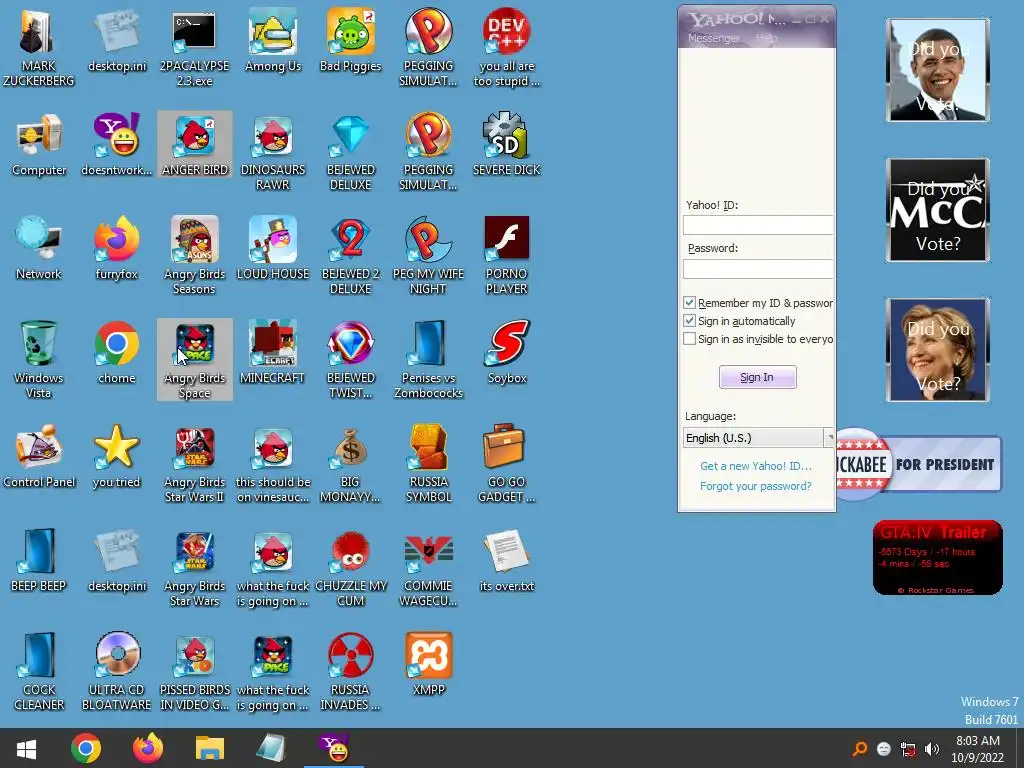Select the Control Panel desktop icon
Screen dimensions: 1024x768
click(39, 457)
